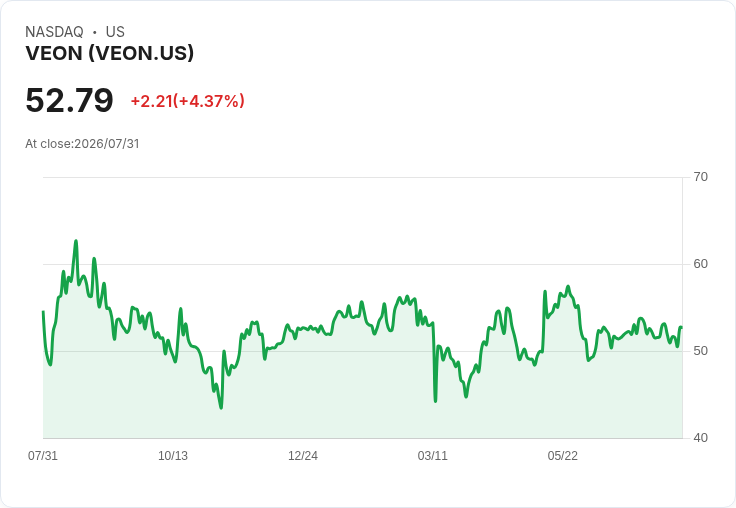The width and height of the screenshot is (736, 508).
Task: Click the US market label
Action: (115, 32)
